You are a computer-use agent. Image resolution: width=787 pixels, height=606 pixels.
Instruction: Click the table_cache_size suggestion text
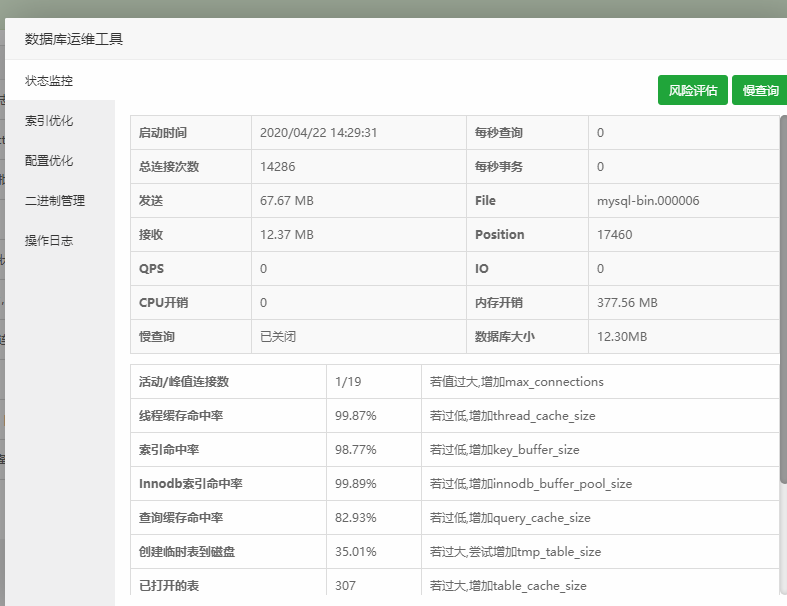(x=508, y=585)
